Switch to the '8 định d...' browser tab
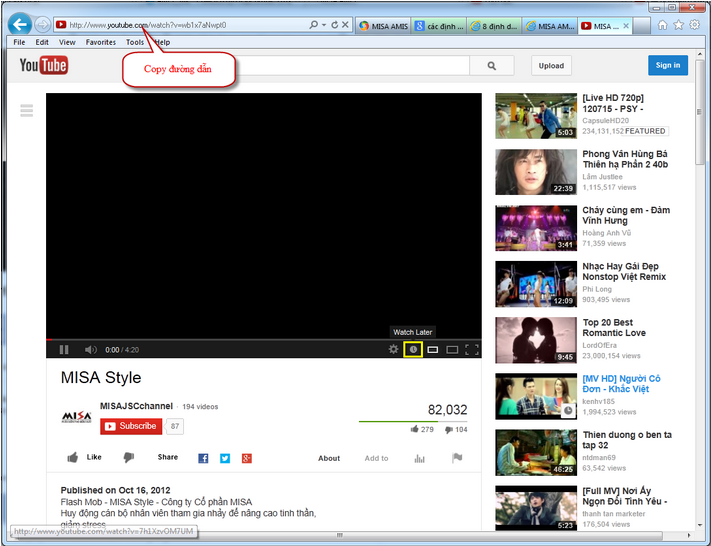This screenshot has width=711, height=546. [494, 26]
